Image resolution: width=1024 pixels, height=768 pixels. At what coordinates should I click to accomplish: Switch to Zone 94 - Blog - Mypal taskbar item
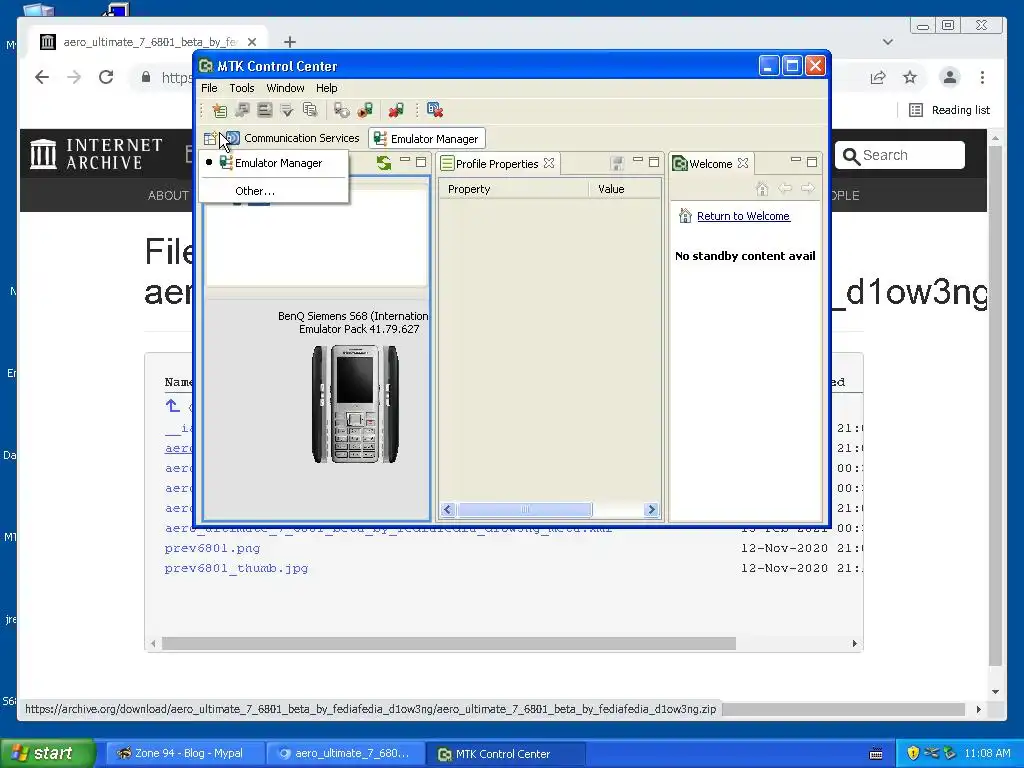click(184, 754)
